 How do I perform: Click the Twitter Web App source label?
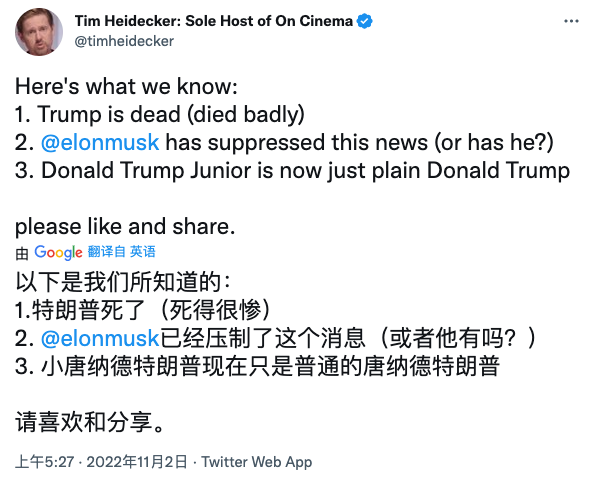click(x=257, y=462)
